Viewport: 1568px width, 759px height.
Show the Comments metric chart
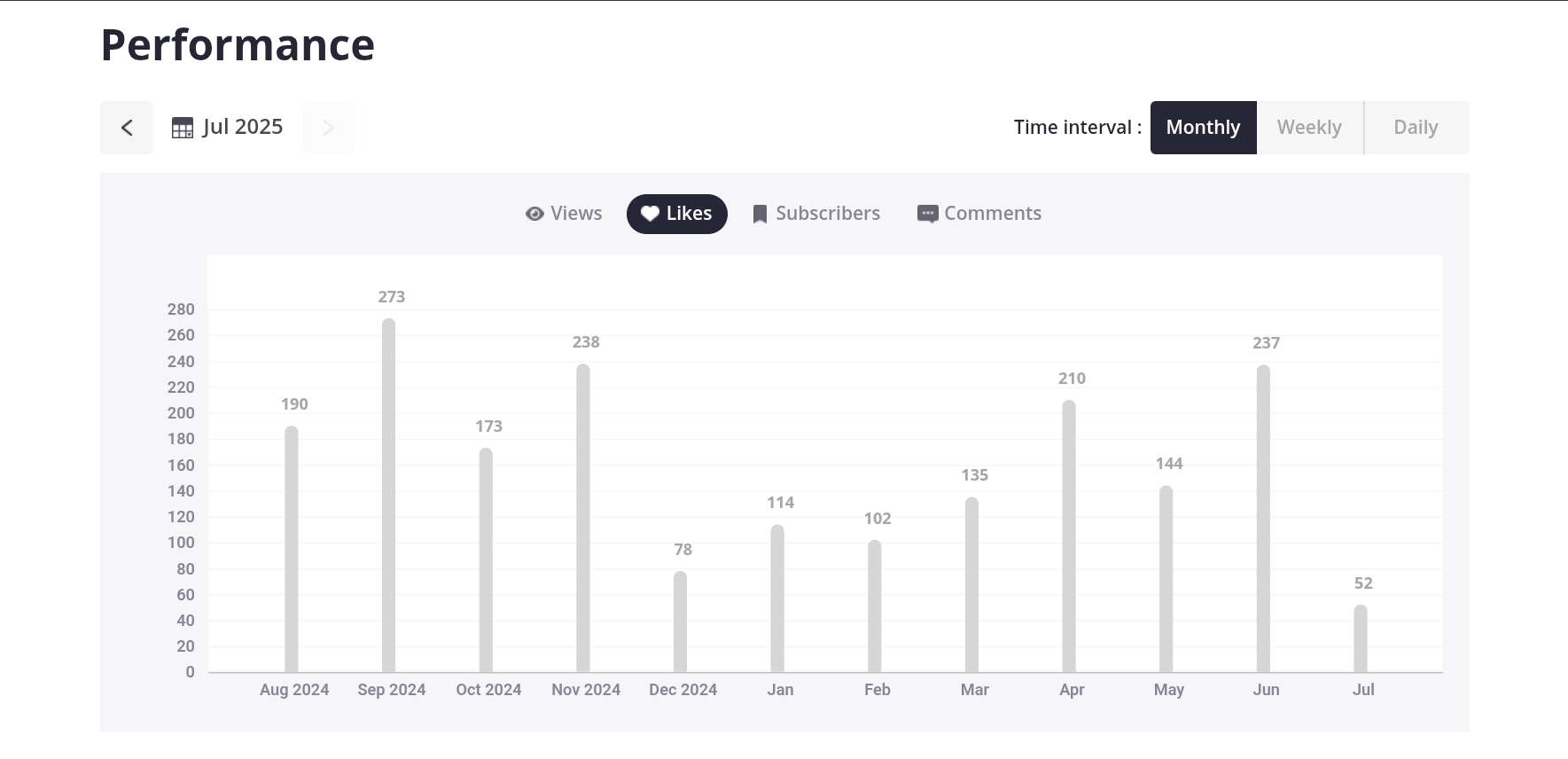(x=992, y=214)
